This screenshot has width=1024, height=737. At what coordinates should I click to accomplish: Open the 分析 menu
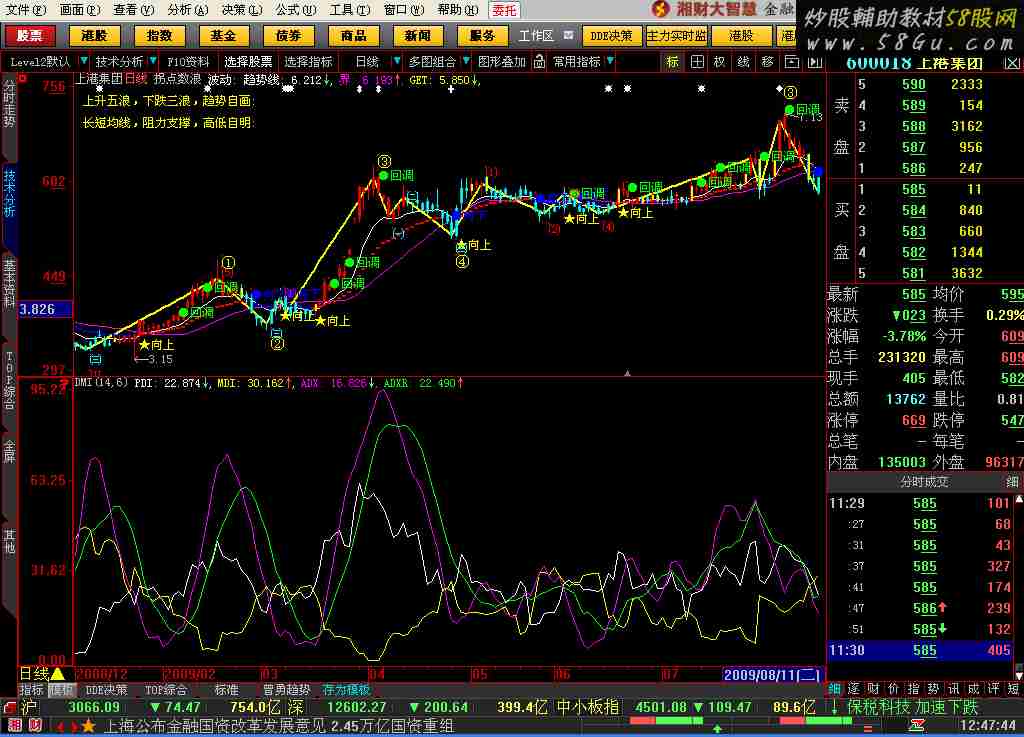coord(187,10)
